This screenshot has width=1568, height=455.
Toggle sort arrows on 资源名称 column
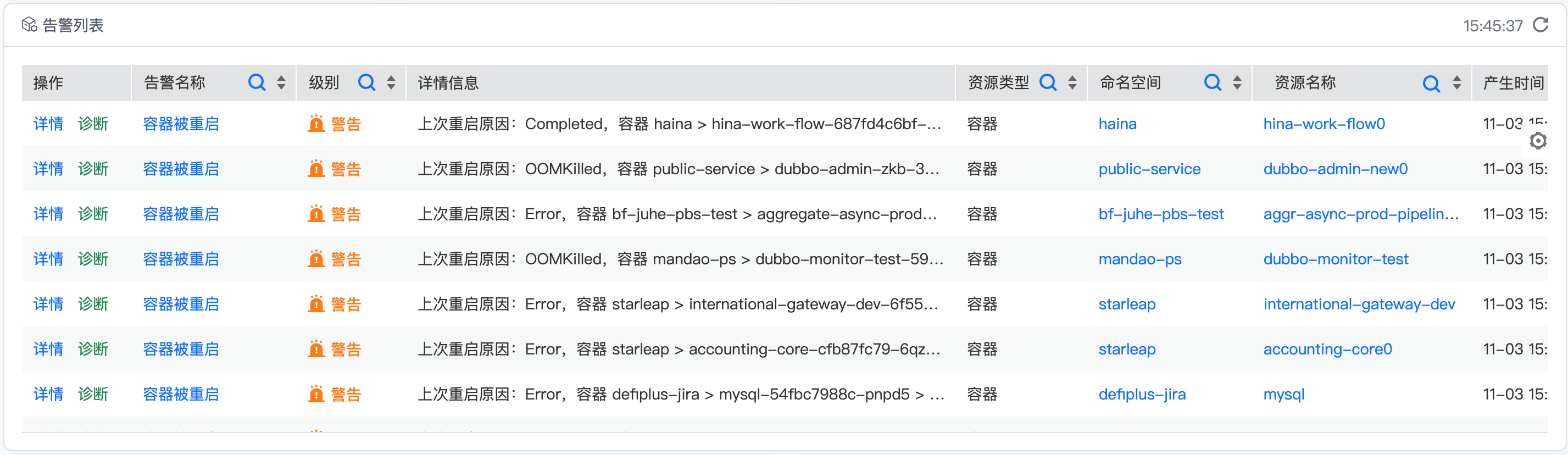1456,82
